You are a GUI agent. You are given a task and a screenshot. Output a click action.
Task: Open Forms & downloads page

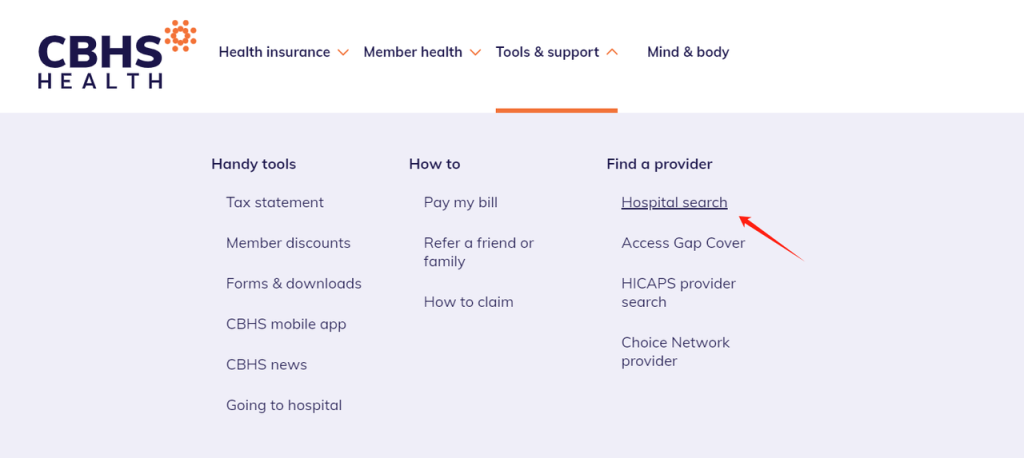(294, 284)
